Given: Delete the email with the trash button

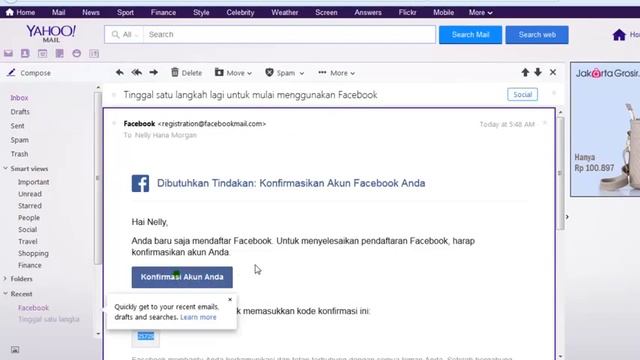Looking at the screenshot, I should coord(187,73).
